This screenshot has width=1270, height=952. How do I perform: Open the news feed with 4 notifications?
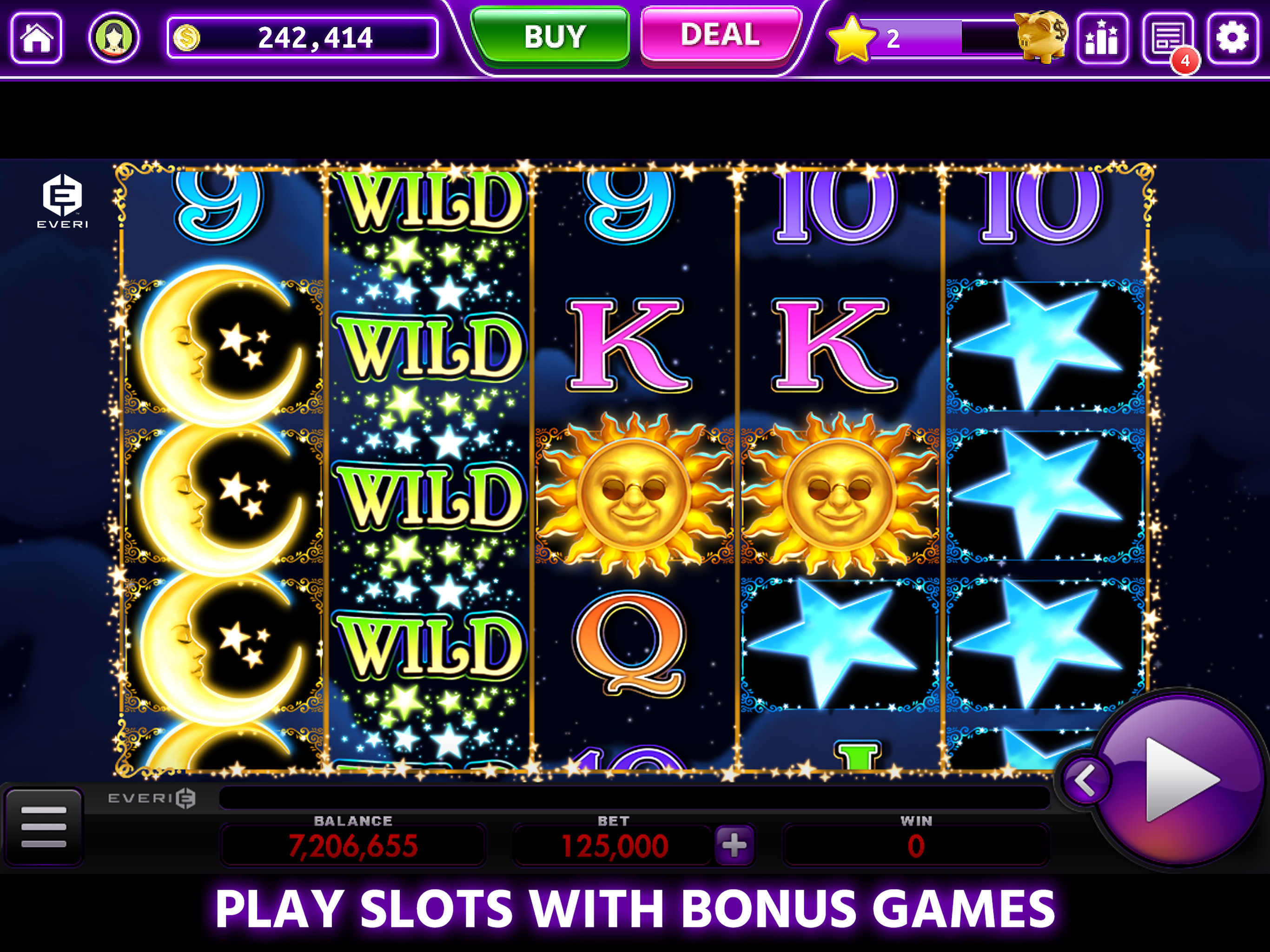[x=1168, y=39]
